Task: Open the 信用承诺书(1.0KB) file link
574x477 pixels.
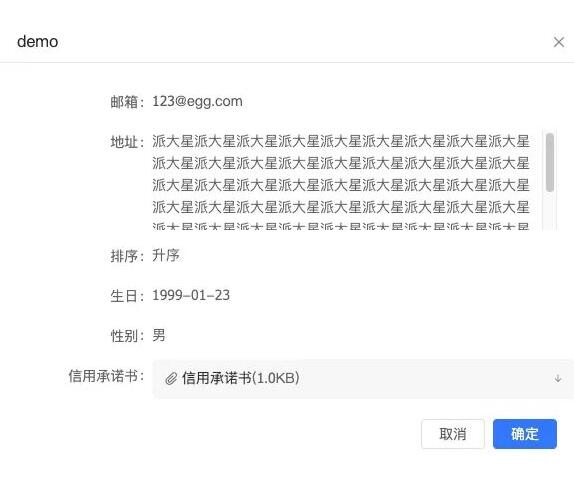Action: point(241,378)
